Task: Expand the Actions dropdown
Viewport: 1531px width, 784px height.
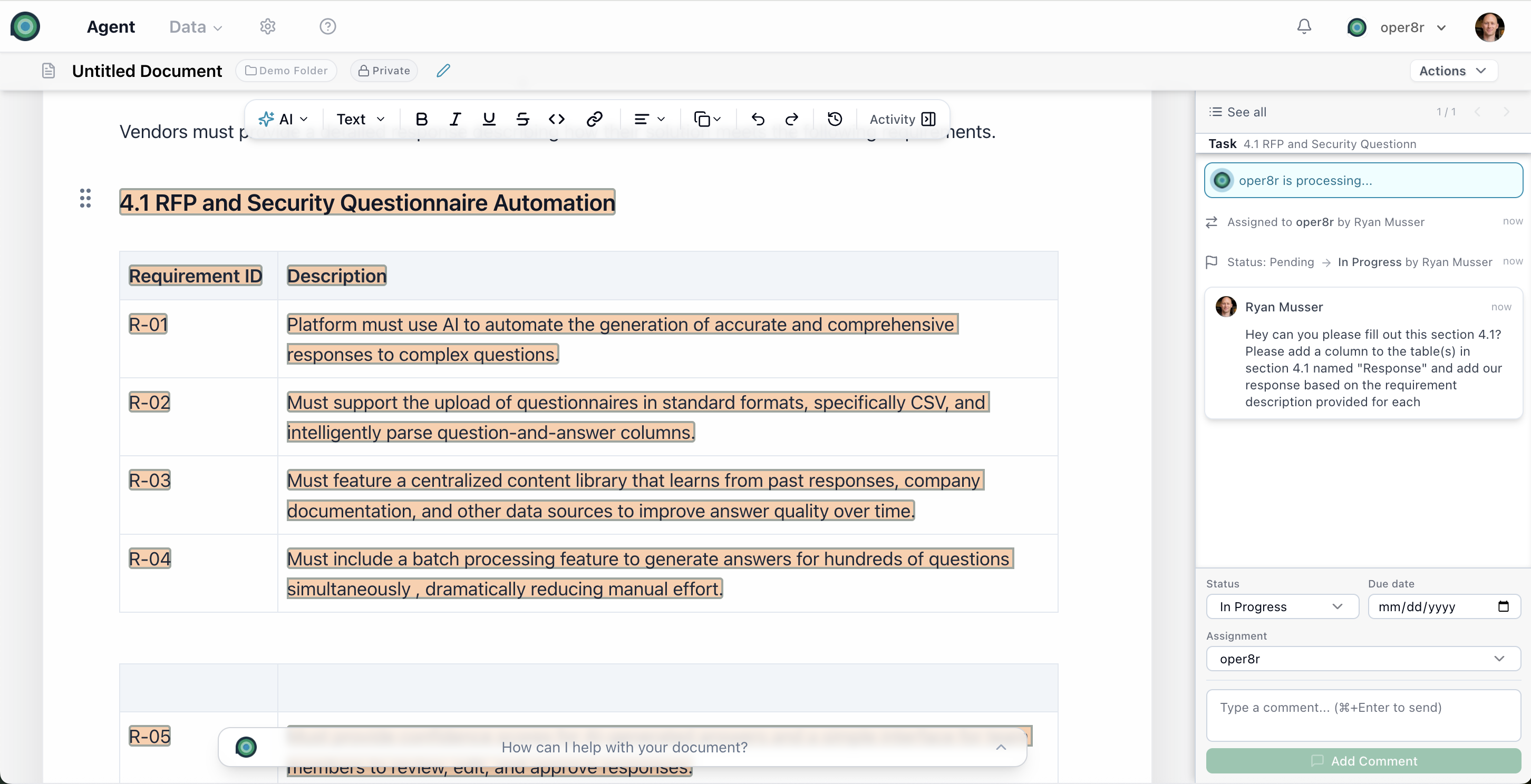Action: [1452, 70]
